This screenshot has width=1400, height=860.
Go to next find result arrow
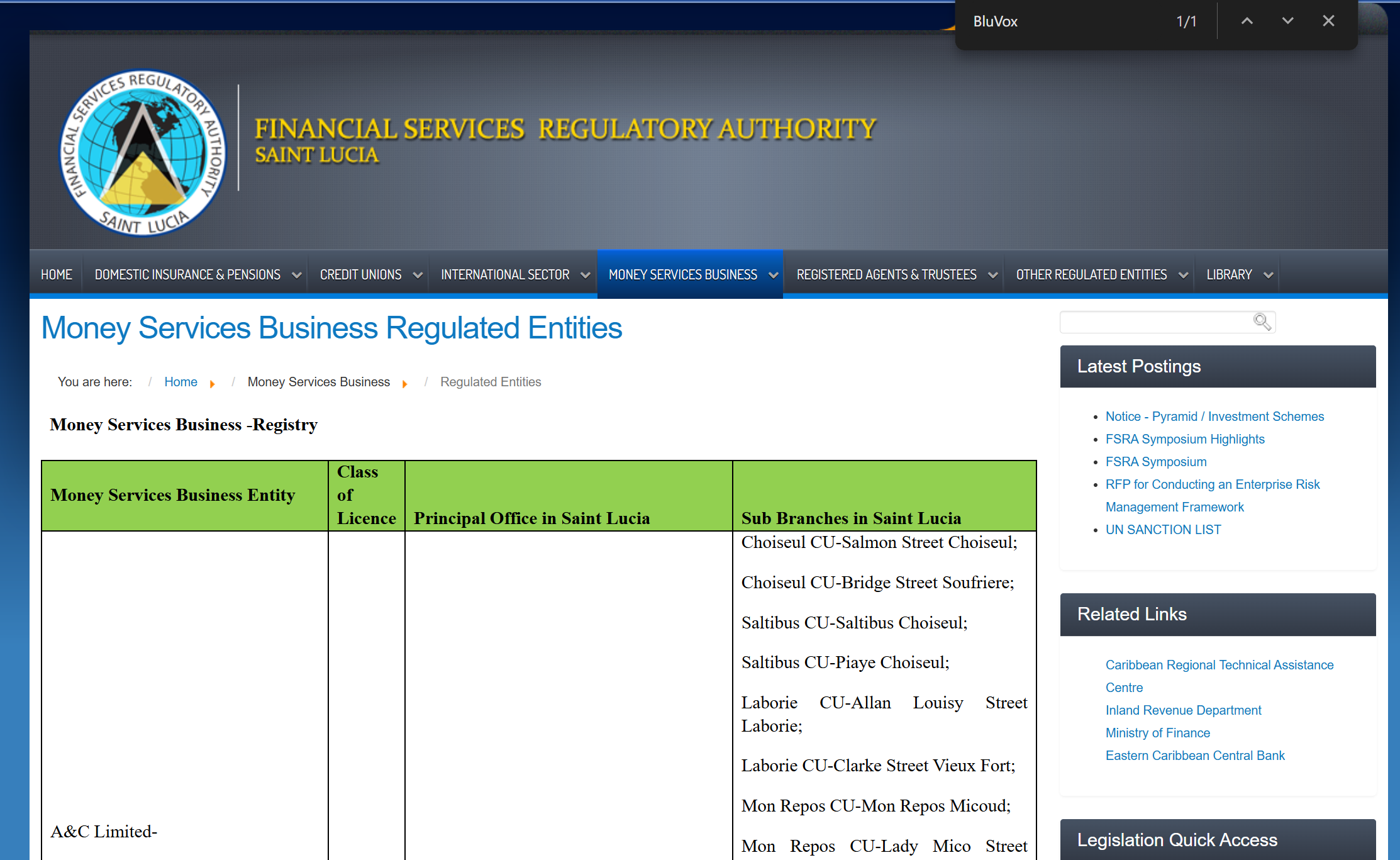1287,21
